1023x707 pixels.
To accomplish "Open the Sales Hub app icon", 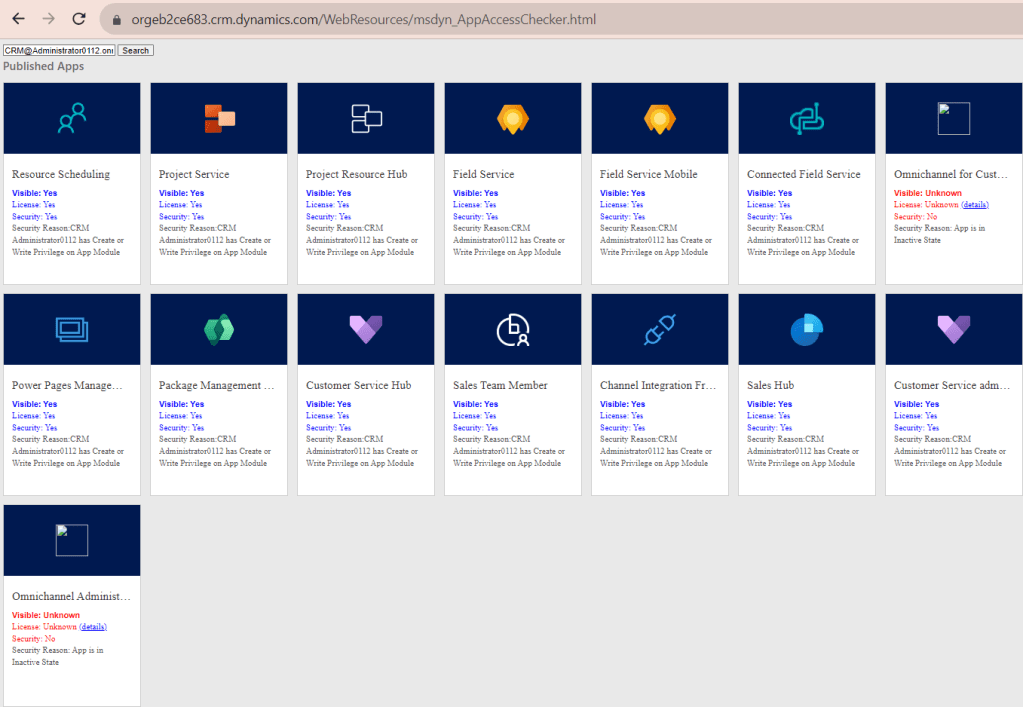I will (806, 329).
